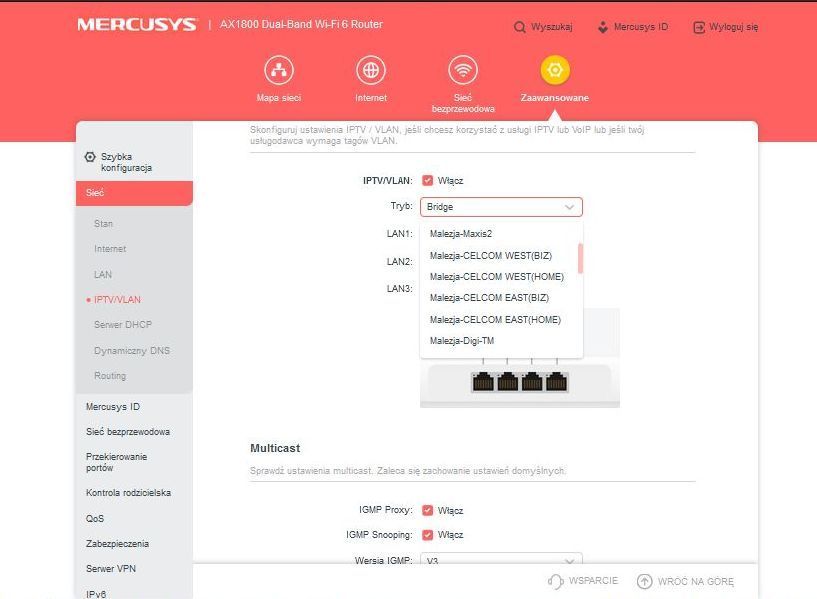Open the Mapa sieci network map icon

click(x=278, y=70)
